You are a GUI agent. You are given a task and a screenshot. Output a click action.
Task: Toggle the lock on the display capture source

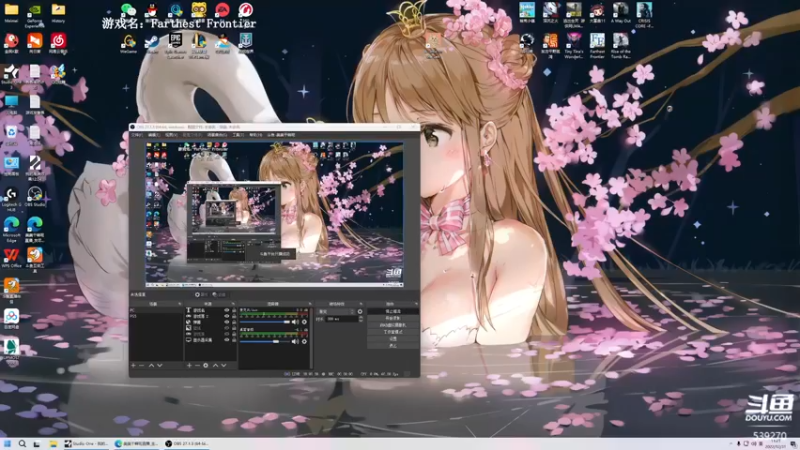(x=234, y=340)
